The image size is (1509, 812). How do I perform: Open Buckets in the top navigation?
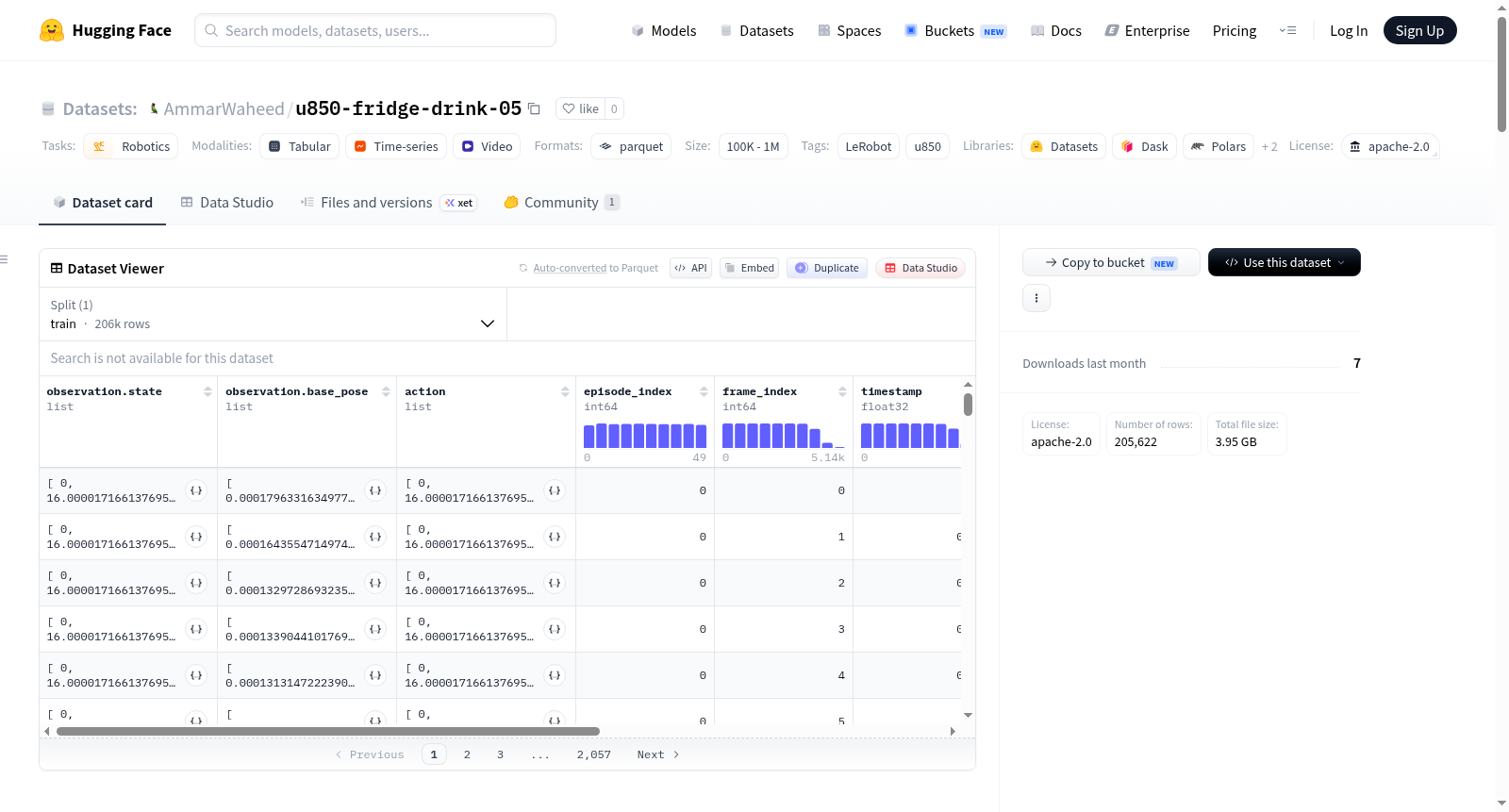[x=955, y=30]
